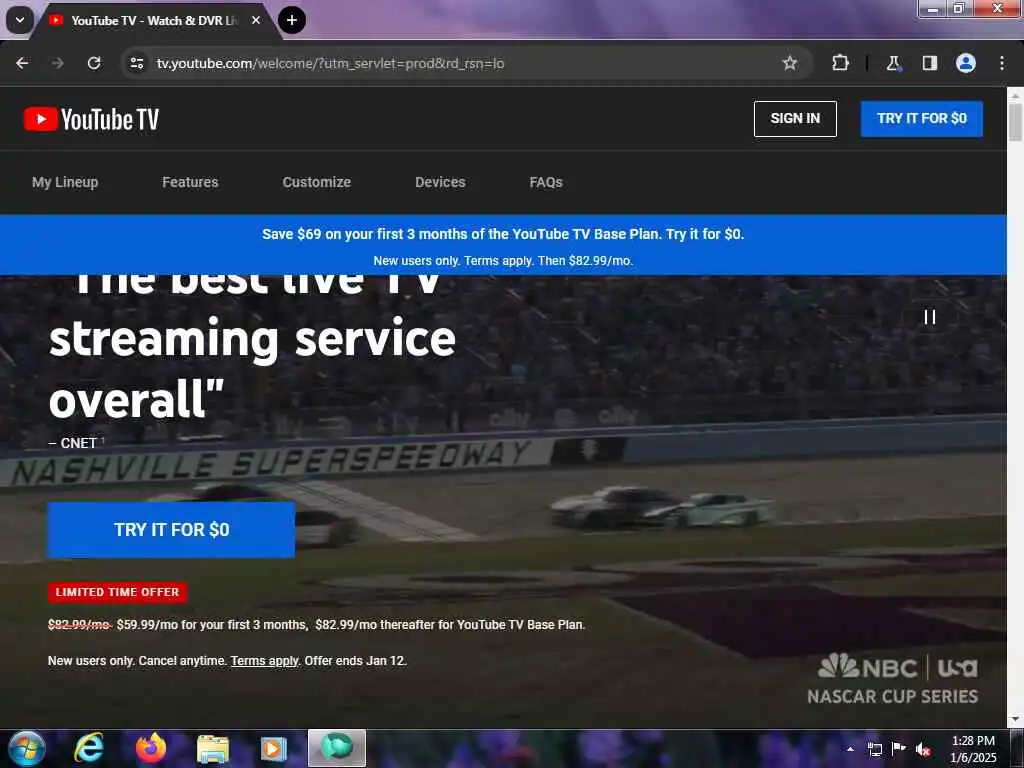The image size is (1024, 768).
Task: Open the Chrome profile avatar
Action: click(966, 63)
